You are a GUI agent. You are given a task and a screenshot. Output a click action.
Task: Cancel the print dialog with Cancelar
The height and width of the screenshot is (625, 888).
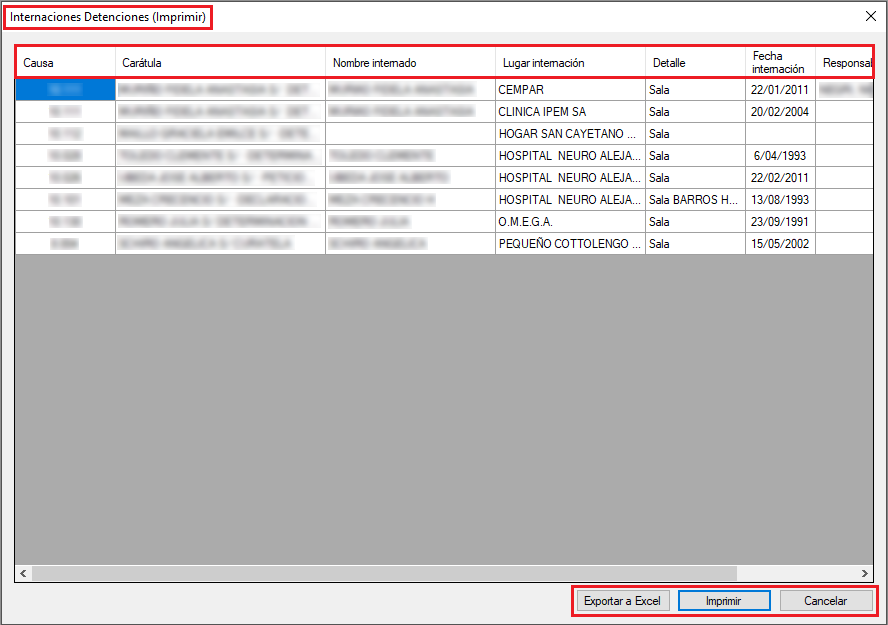826,601
